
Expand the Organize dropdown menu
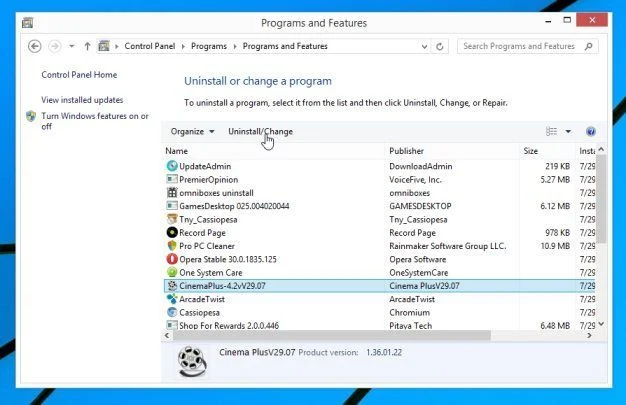click(x=192, y=131)
